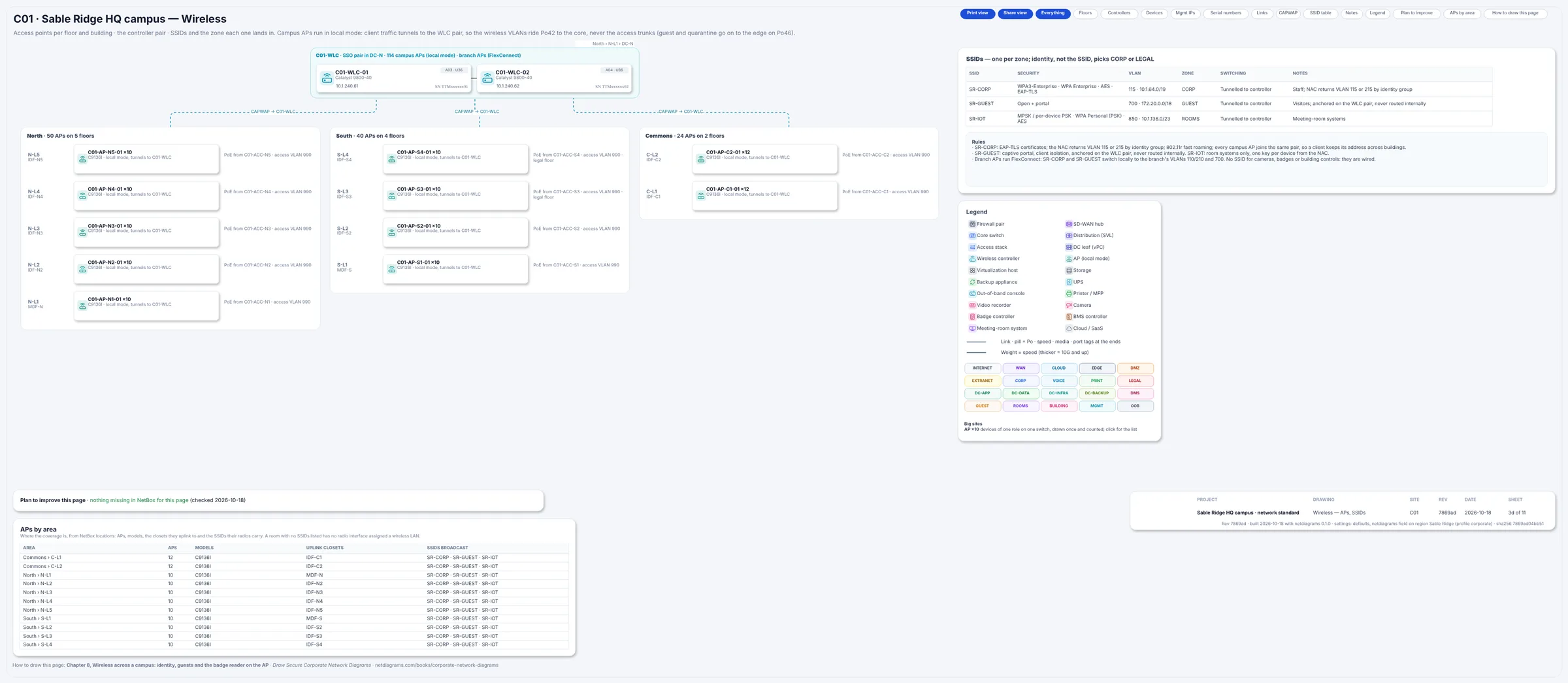Image resolution: width=1568 pixels, height=683 pixels.
Task: Toggle the Mgmt IPs pill
Action: 1185,13
